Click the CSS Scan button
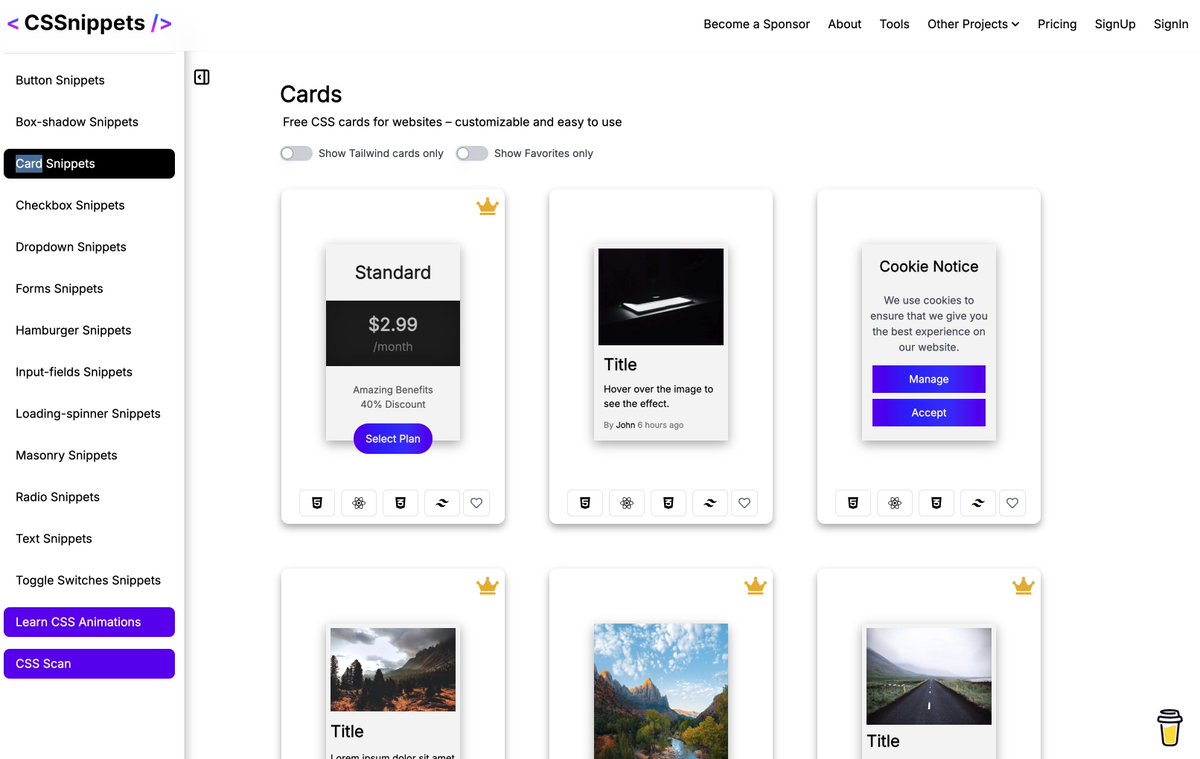1200x759 pixels. pyautogui.click(x=89, y=664)
